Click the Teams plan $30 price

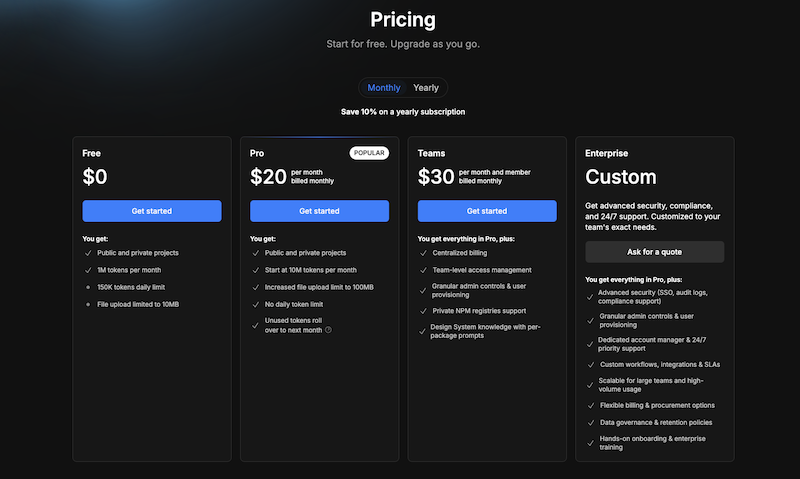pos(436,177)
